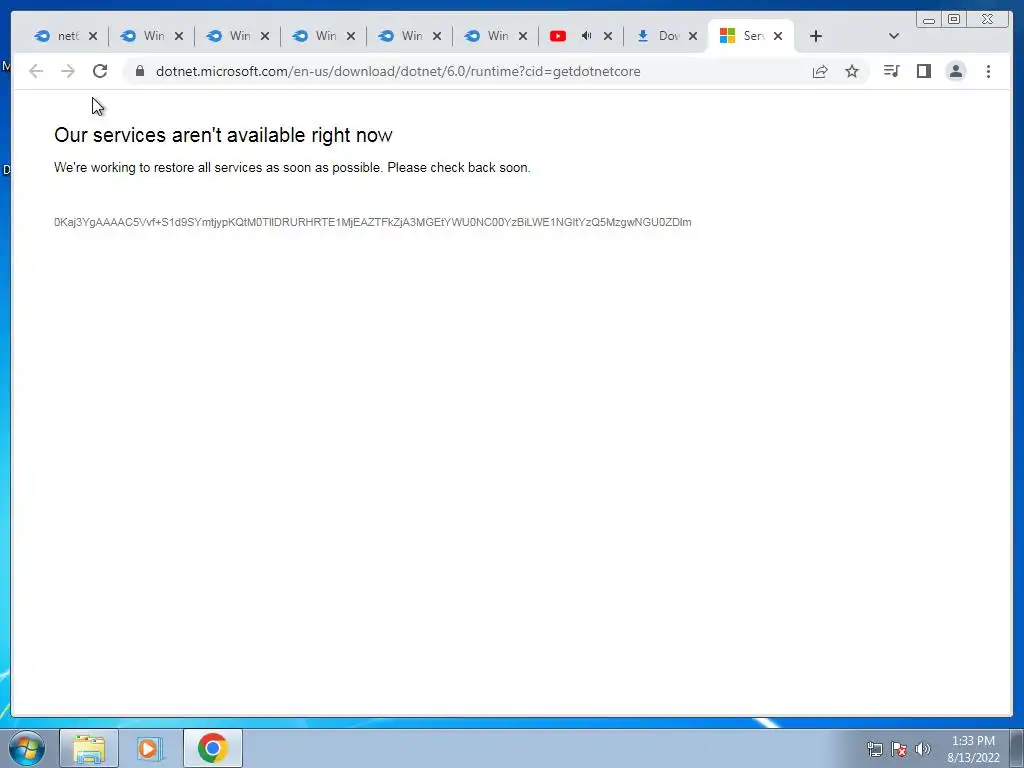View site information via the lock icon

[x=140, y=71]
